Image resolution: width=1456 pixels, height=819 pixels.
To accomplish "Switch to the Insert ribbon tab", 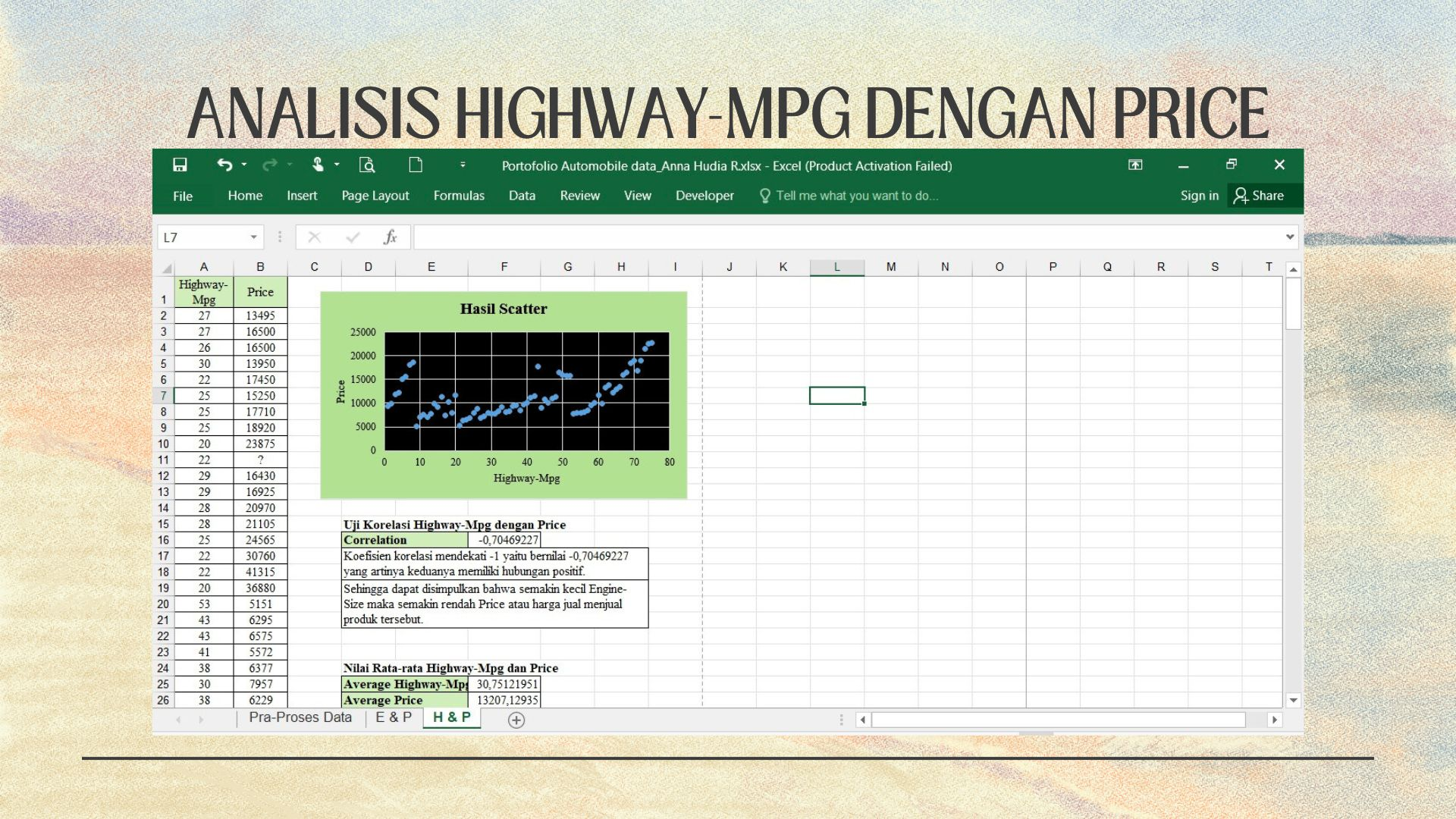I will click(302, 196).
